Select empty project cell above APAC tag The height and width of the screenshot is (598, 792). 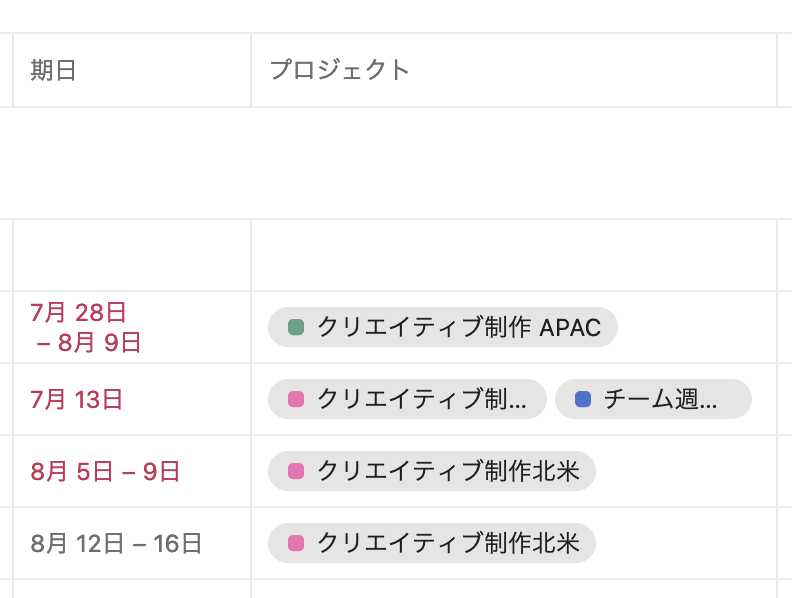coord(512,255)
